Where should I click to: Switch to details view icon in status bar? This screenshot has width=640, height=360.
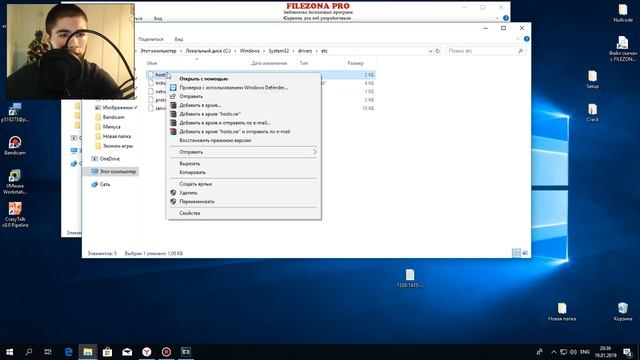516,253
